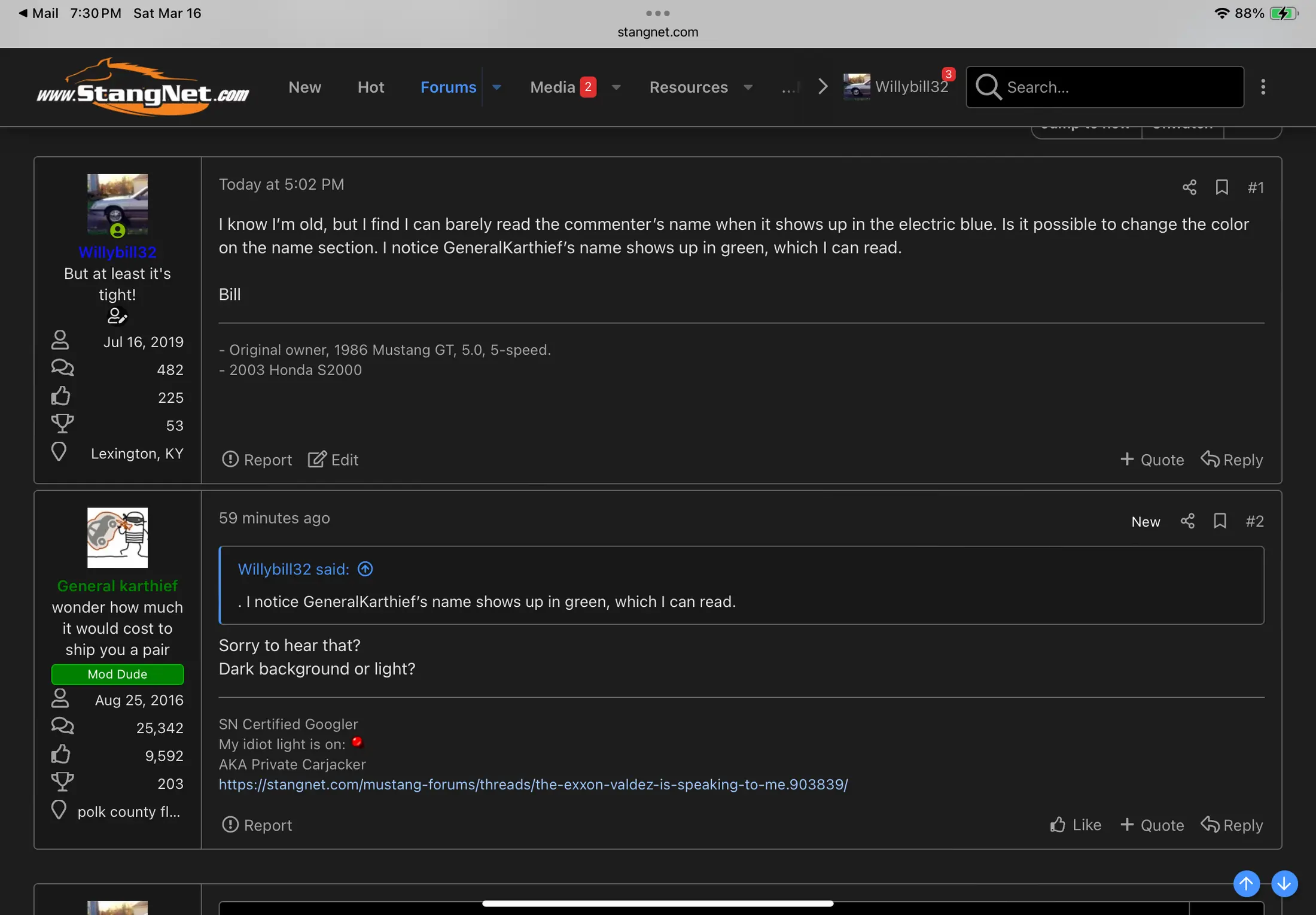Open Willybill32 alerts badge
This screenshot has height=915, width=1316.
pos(948,74)
